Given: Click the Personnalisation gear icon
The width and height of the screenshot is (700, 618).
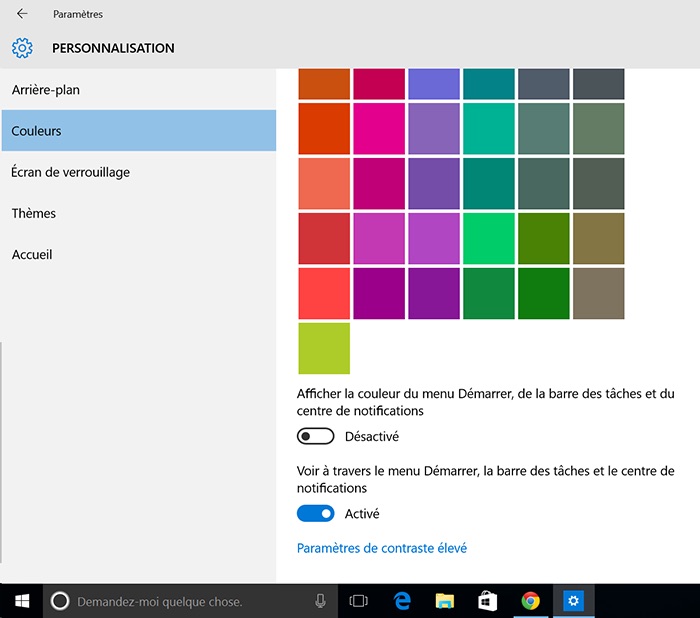Looking at the screenshot, I should (22, 48).
